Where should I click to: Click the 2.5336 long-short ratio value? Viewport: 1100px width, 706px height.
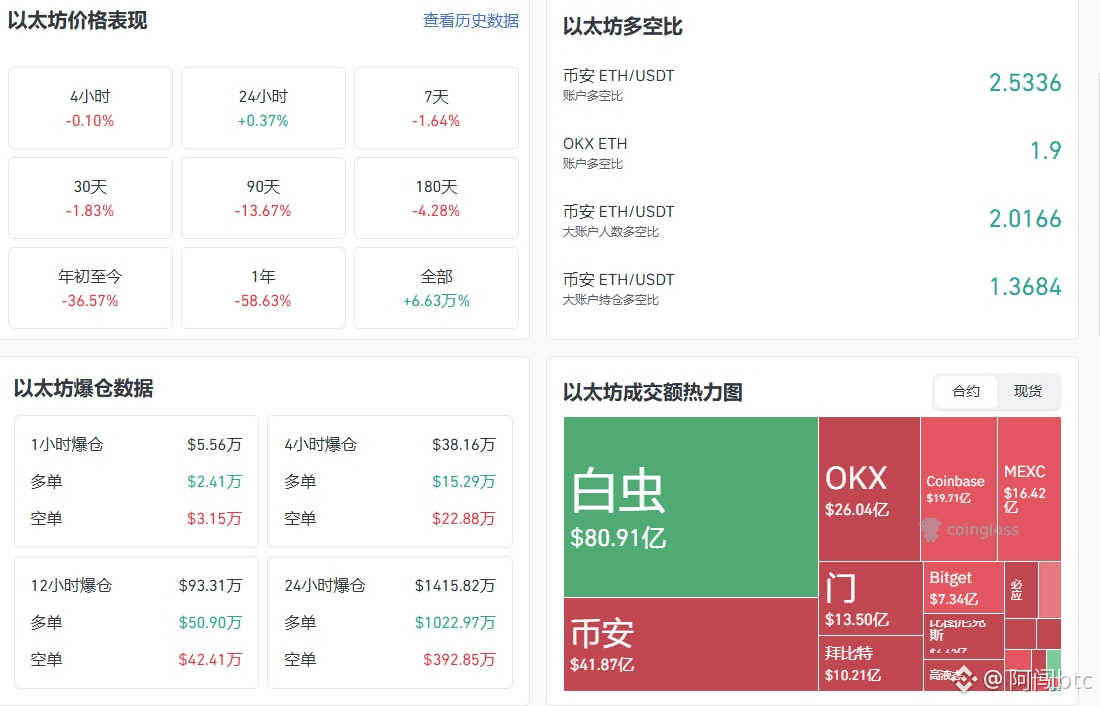pyautogui.click(x=1025, y=83)
